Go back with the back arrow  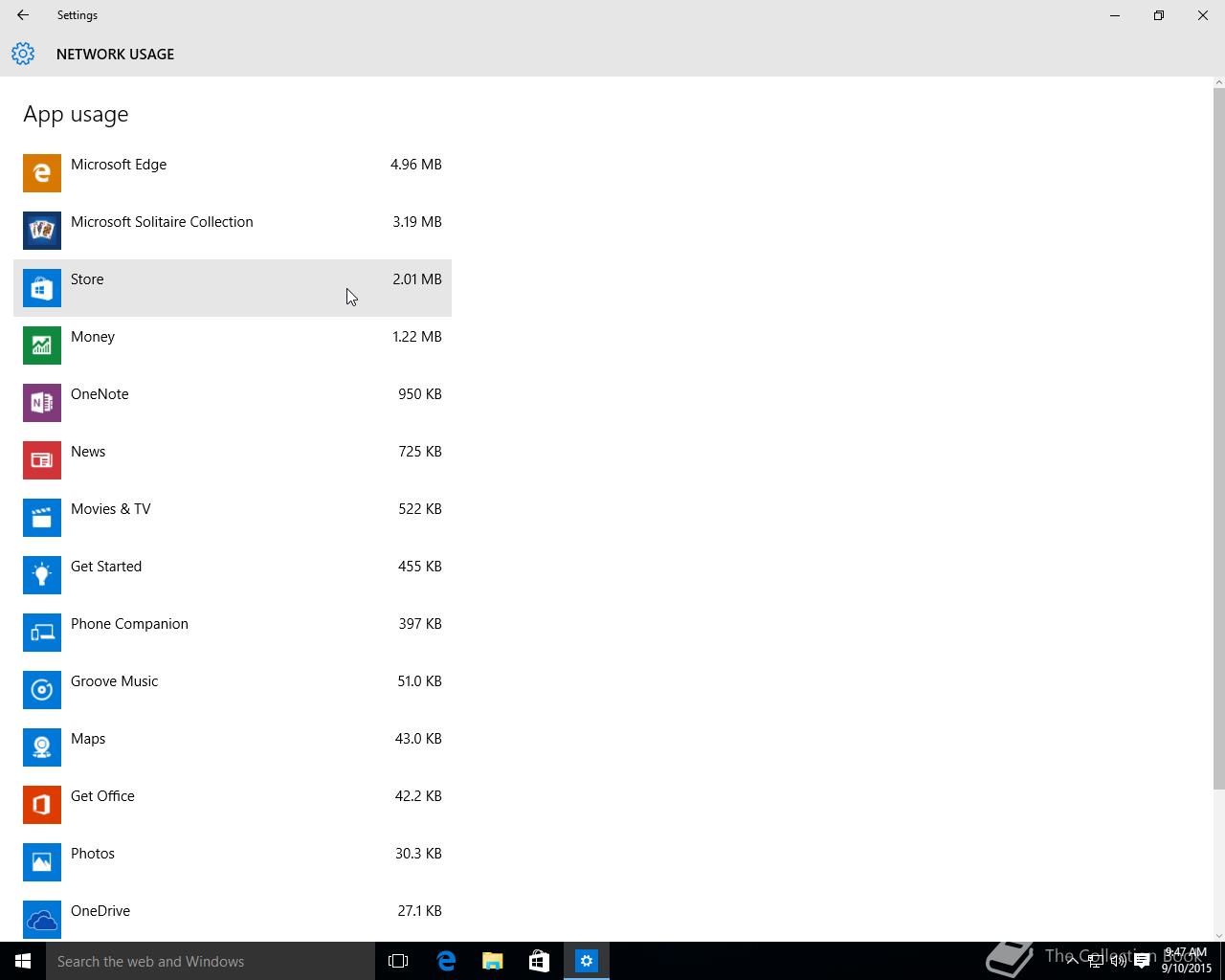click(23, 15)
